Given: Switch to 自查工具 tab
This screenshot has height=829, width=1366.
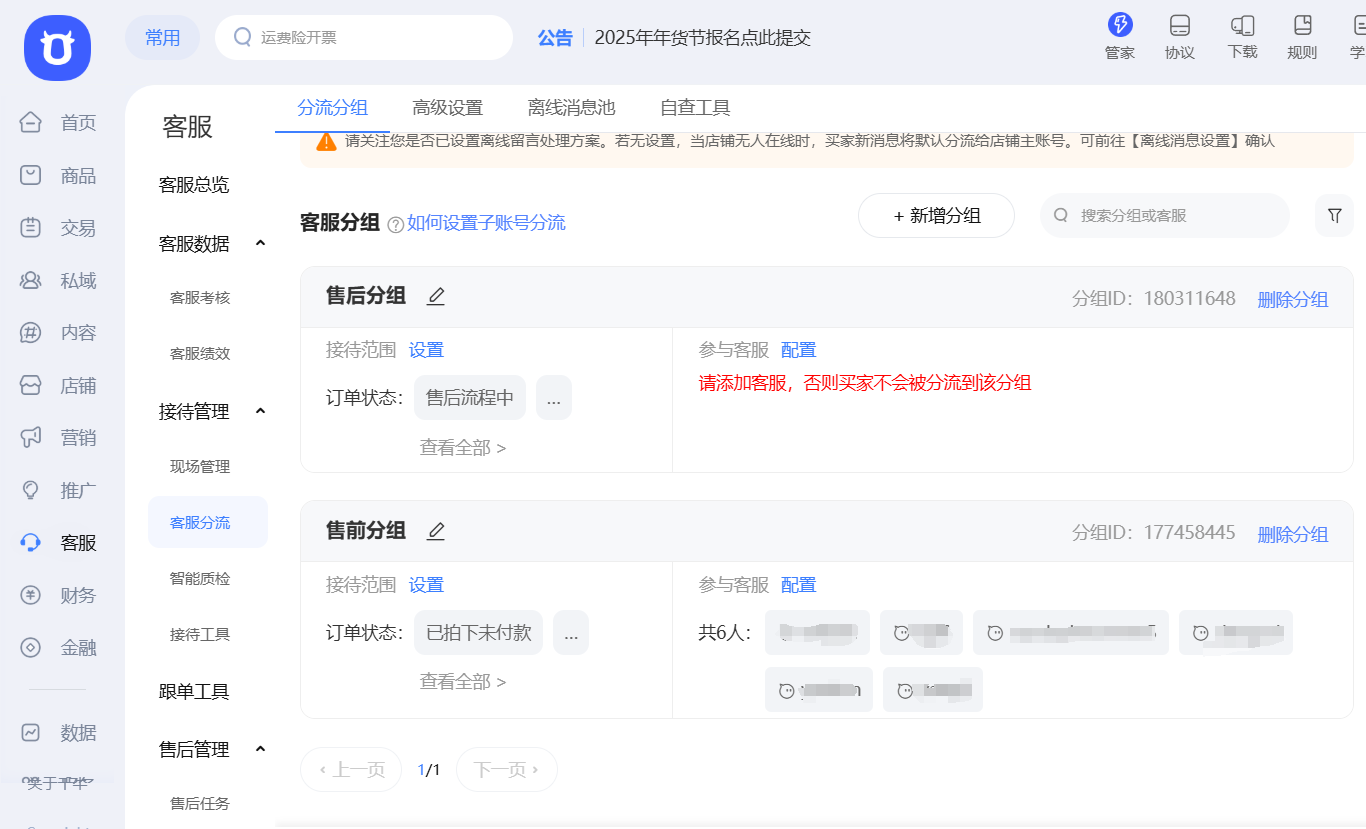Looking at the screenshot, I should point(695,108).
